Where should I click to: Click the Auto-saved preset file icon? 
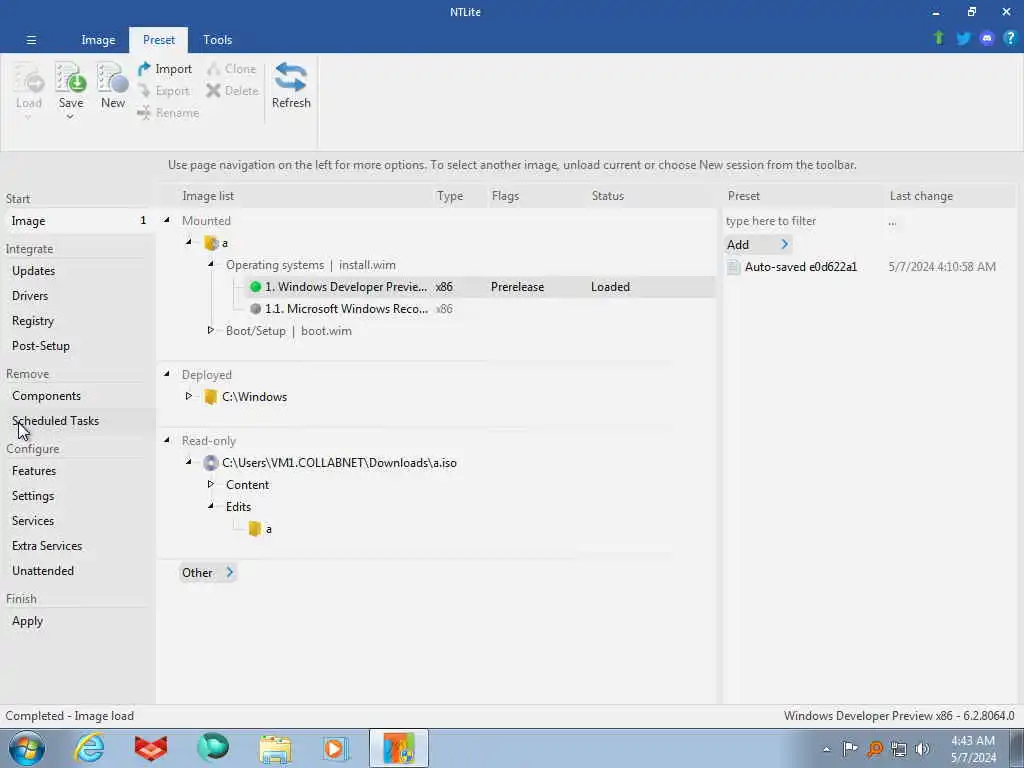pos(733,267)
